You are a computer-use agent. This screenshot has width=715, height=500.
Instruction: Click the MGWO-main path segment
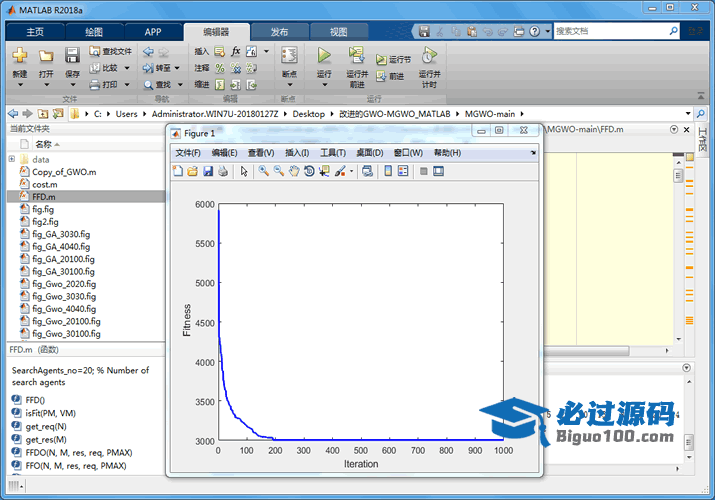coord(490,114)
